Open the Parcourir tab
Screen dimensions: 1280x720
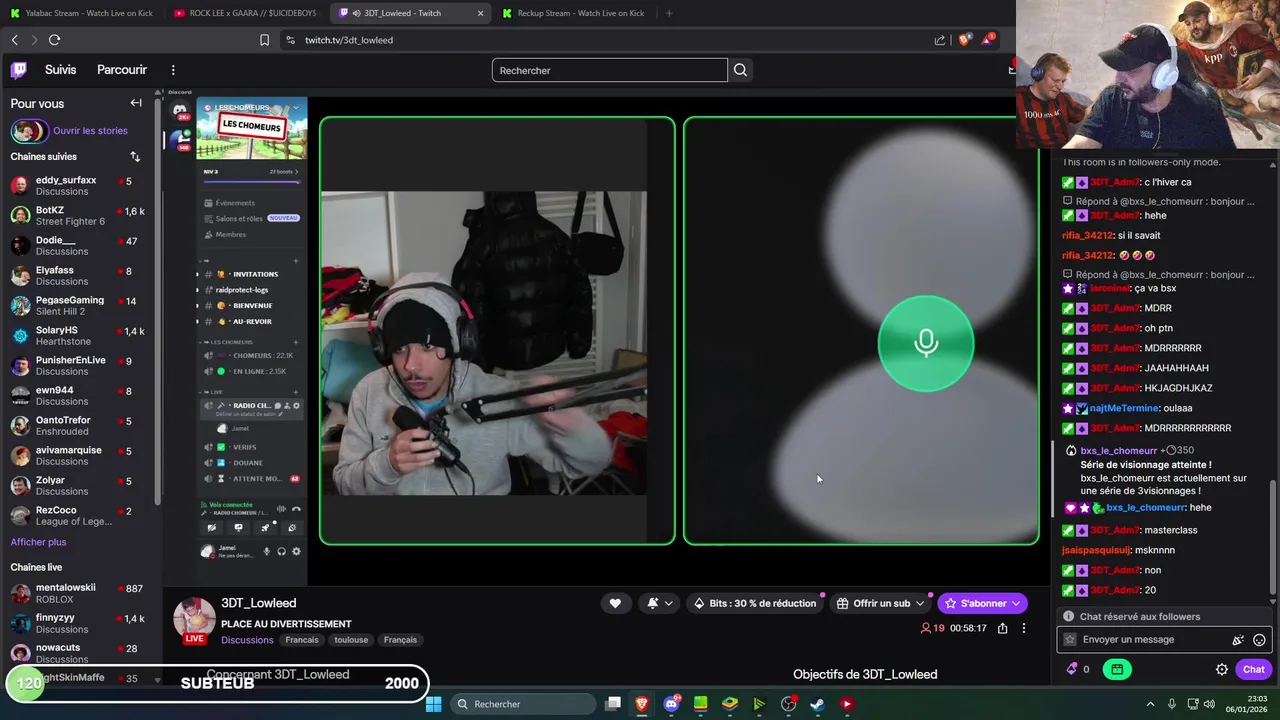click(122, 70)
